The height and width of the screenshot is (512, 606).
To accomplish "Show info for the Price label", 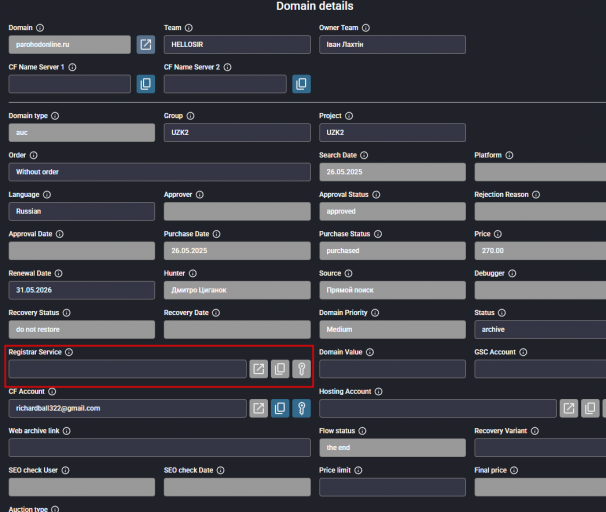I will 498,234.
